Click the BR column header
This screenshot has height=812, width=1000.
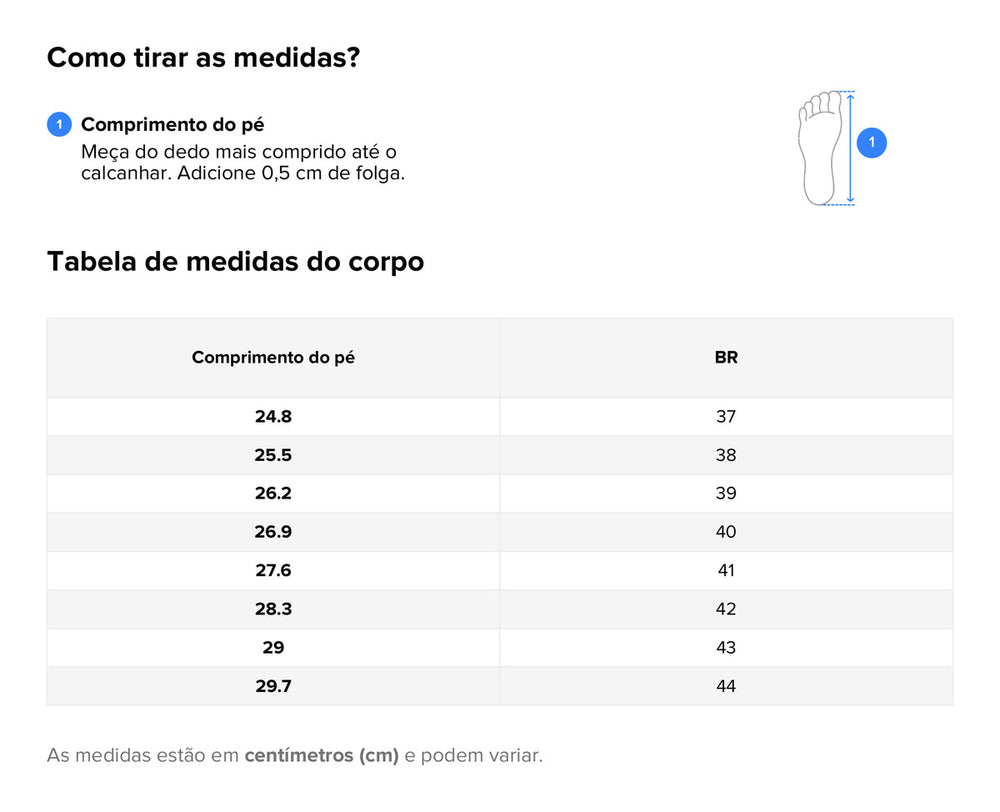pyautogui.click(x=726, y=357)
